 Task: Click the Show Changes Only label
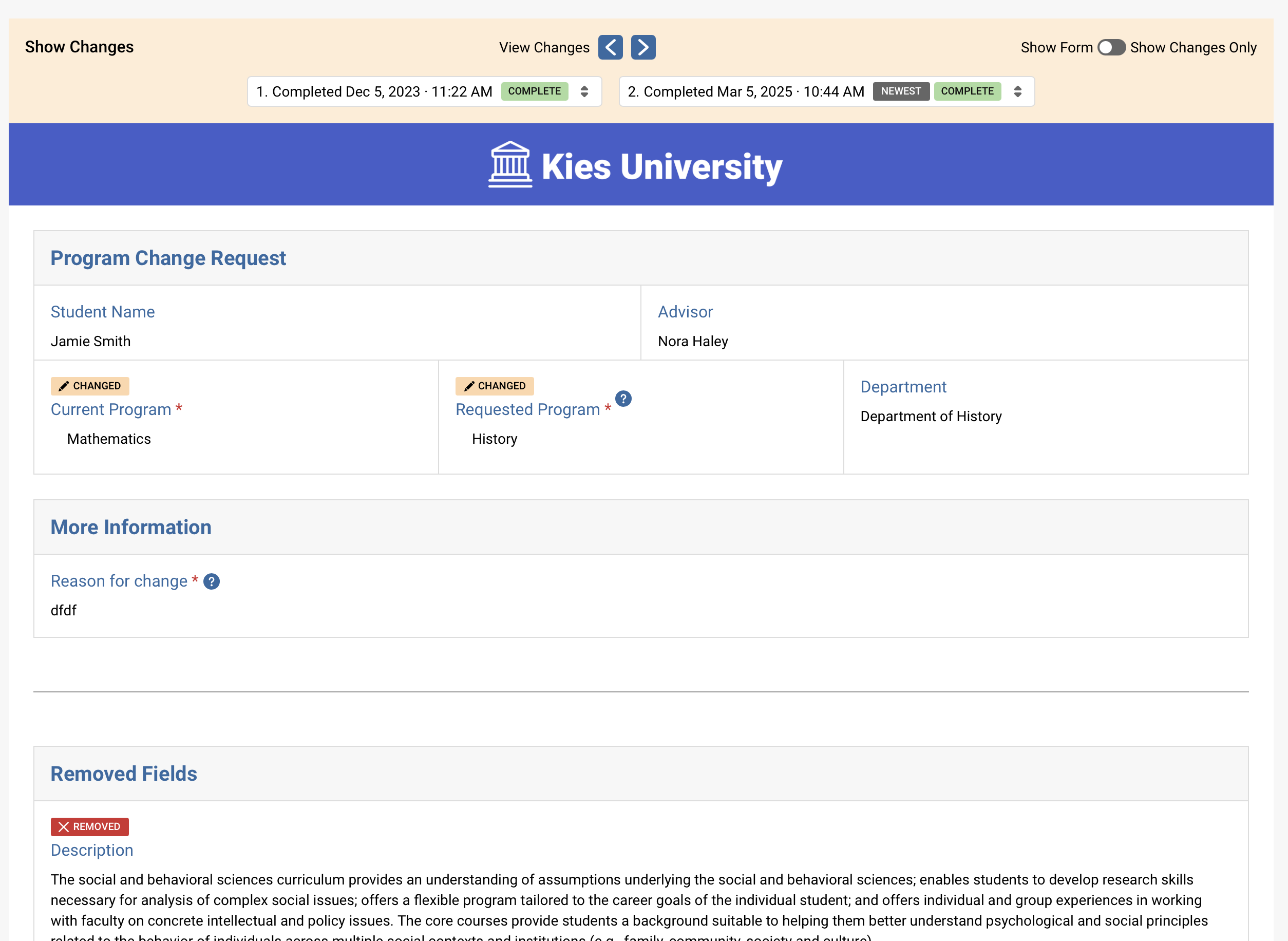[1193, 47]
